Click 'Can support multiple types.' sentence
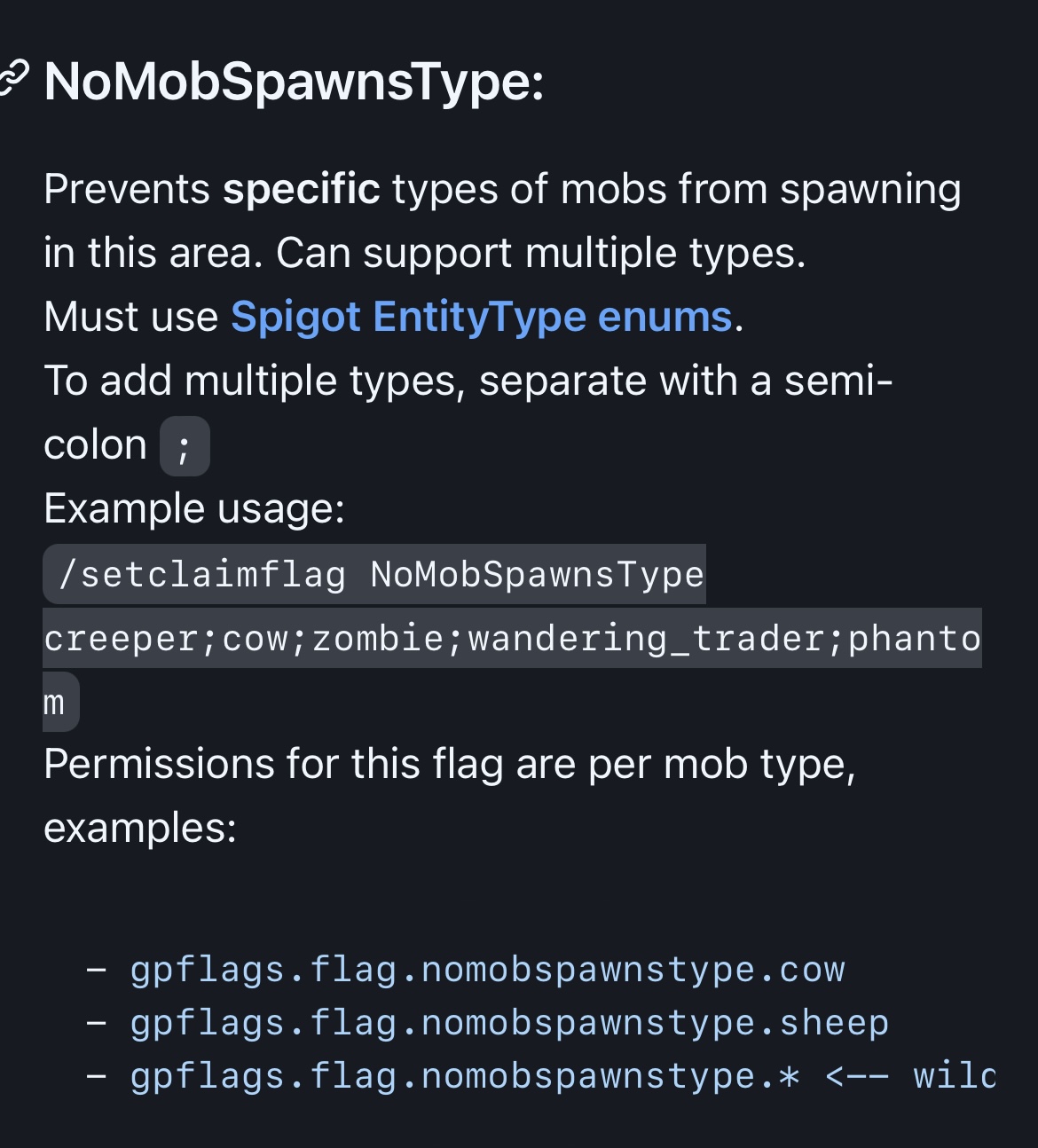 (x=541, y=253)
